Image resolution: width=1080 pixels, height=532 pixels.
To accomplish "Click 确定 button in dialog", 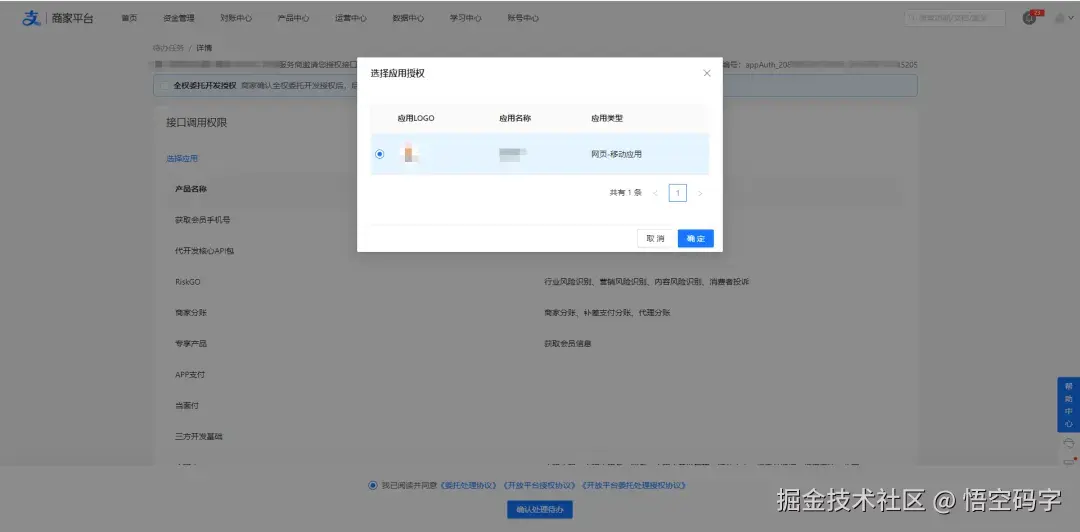I will 696,238.
